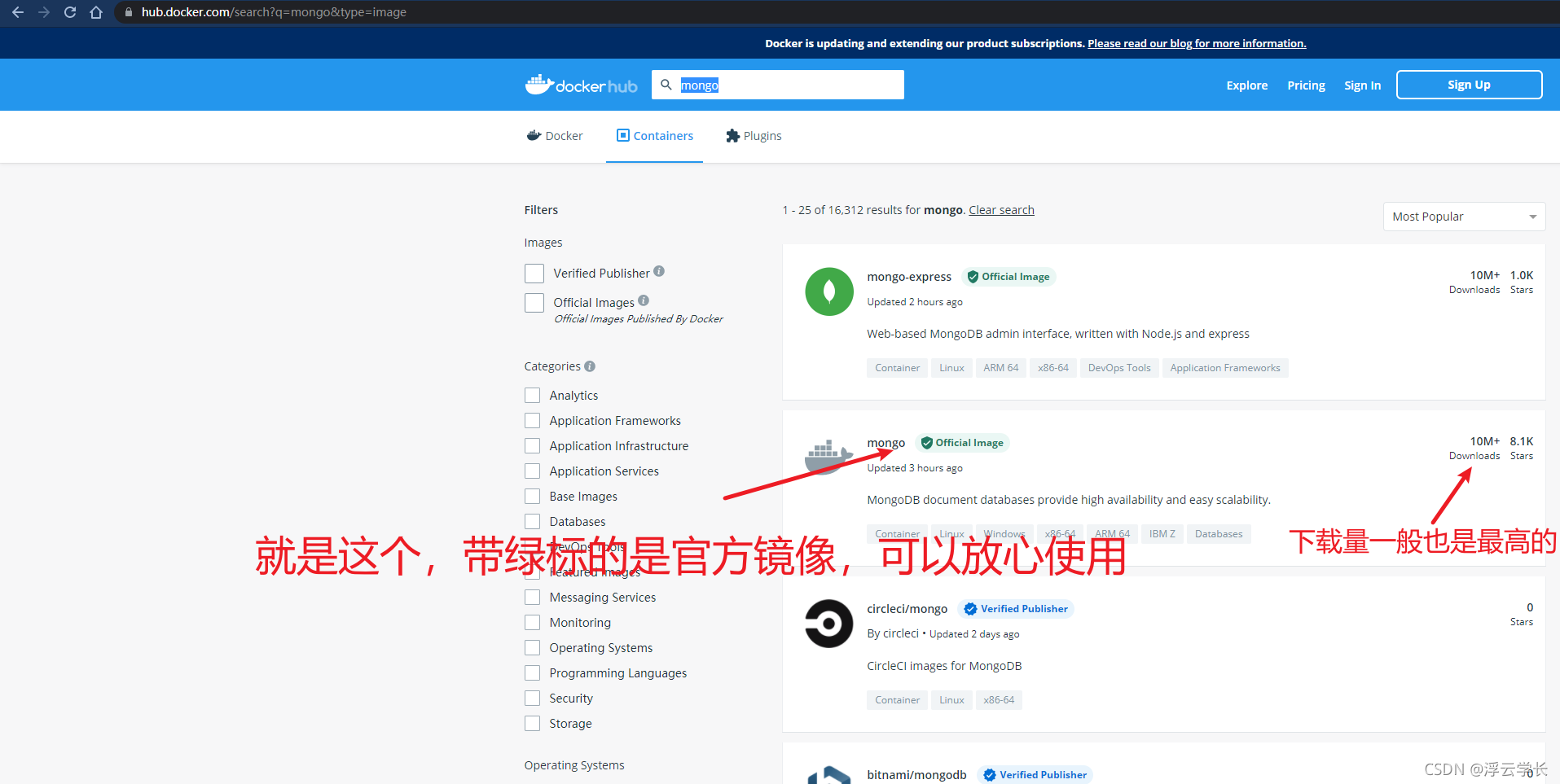Switch to the Containers tab
Image resolution: width=1560 pixels, height=784 pixels.
point(655,136)
